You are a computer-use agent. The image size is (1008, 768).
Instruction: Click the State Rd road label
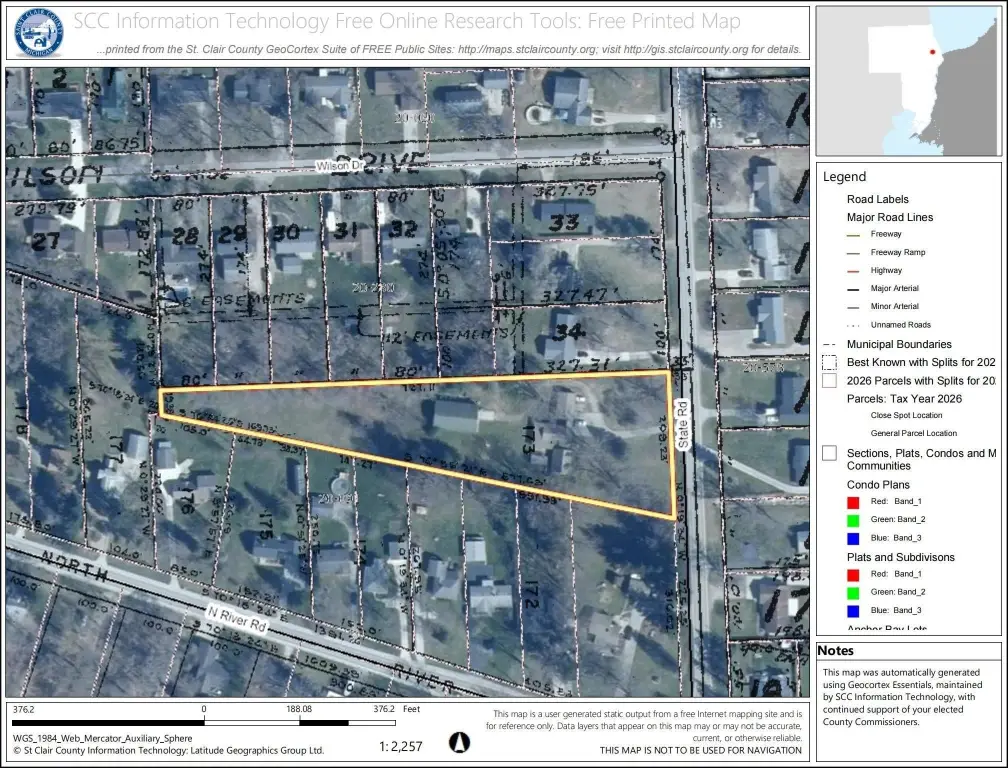682,424
